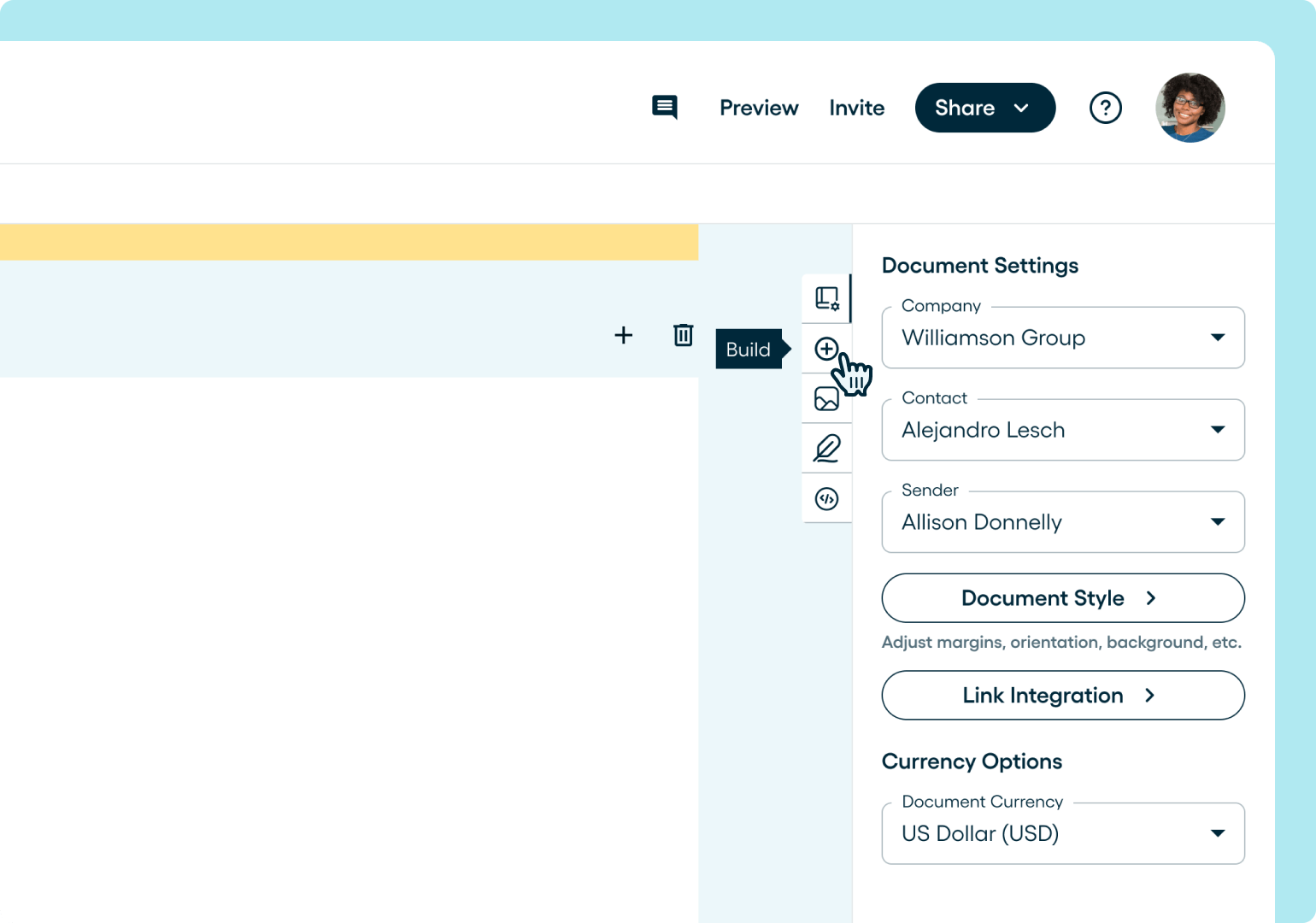Expand the Contact dropdown for Alejandro Lesch

point(1062,430)
